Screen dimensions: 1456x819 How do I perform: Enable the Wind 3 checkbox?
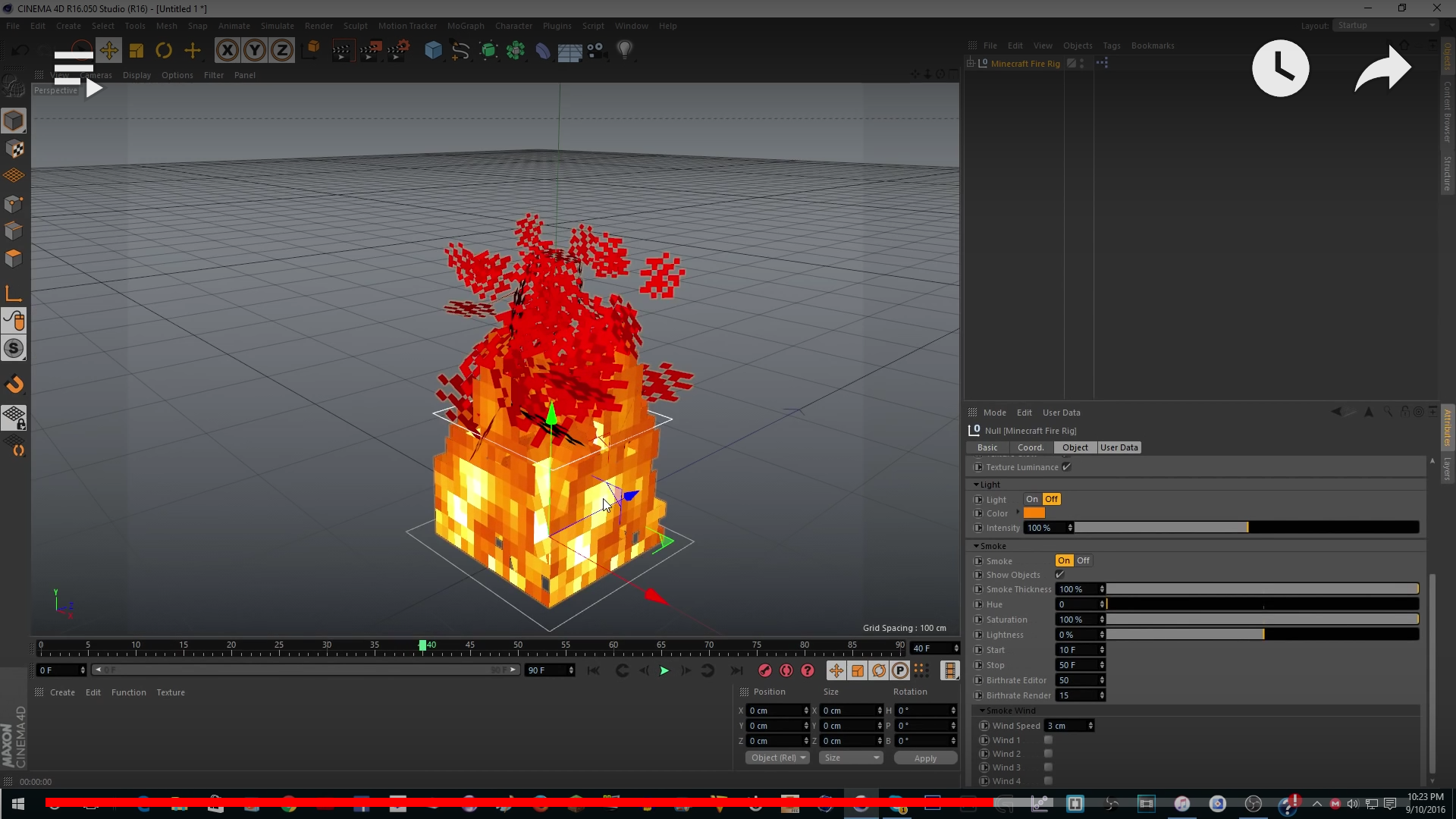pos(1048,767)
